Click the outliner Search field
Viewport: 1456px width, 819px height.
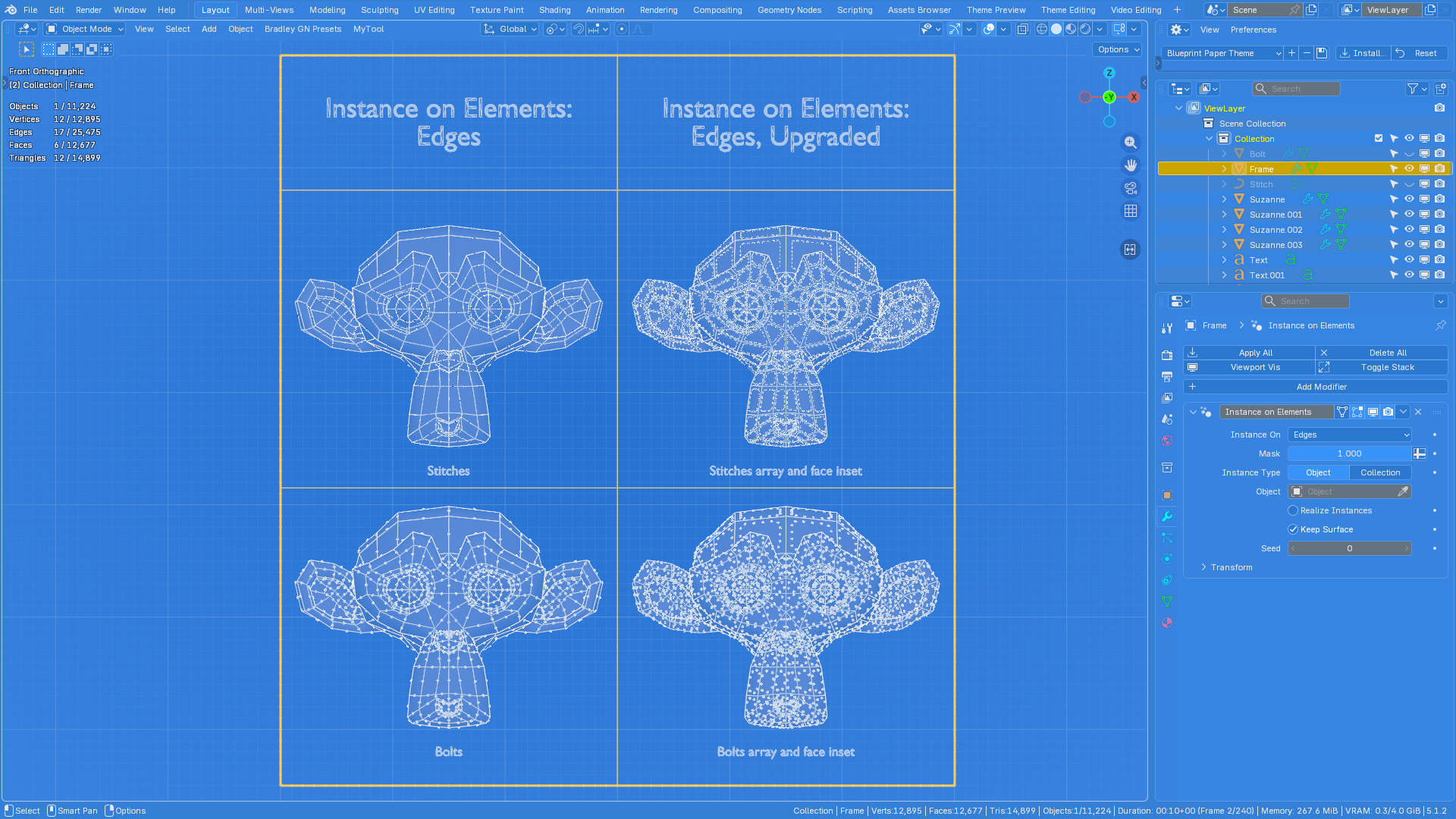(1296, 89)
